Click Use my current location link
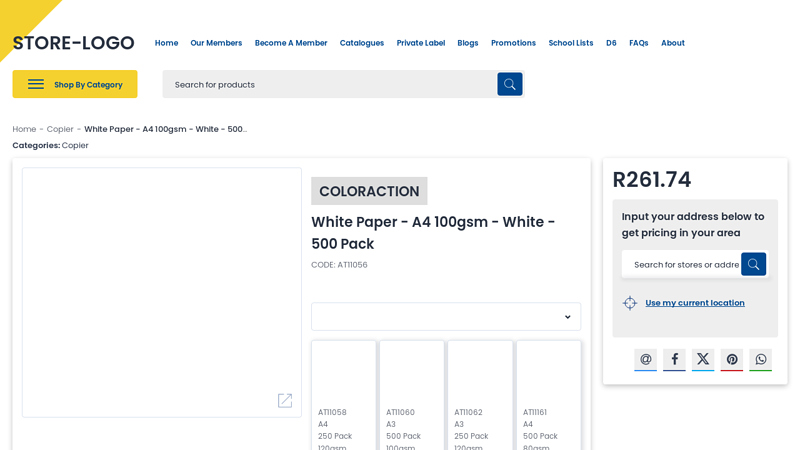The image size is (800, 450). coord(695,303)
